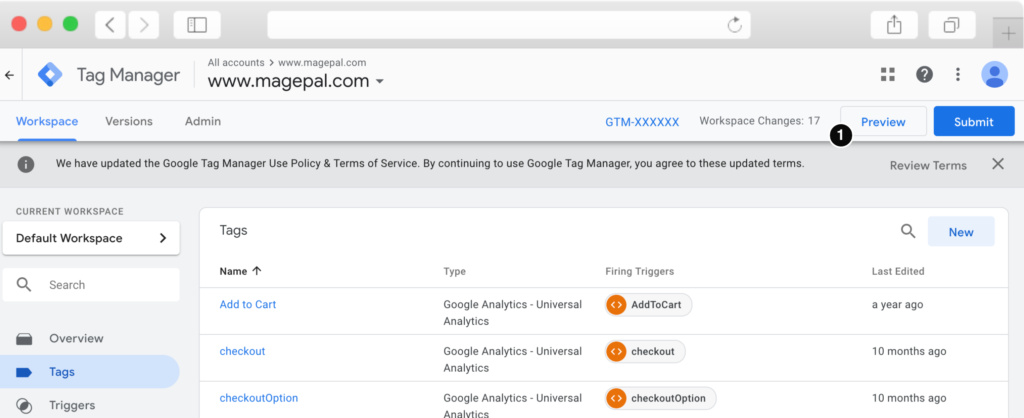This screenshot has width=1024, height=418.
Task: Click the sidebar Search field
Action: tap(91, 285)
